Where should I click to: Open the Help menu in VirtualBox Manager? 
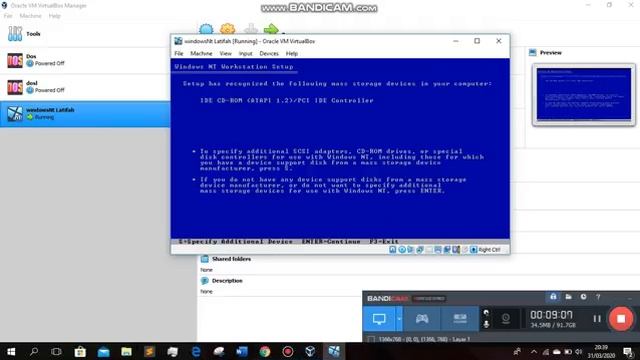pos(54,16)
